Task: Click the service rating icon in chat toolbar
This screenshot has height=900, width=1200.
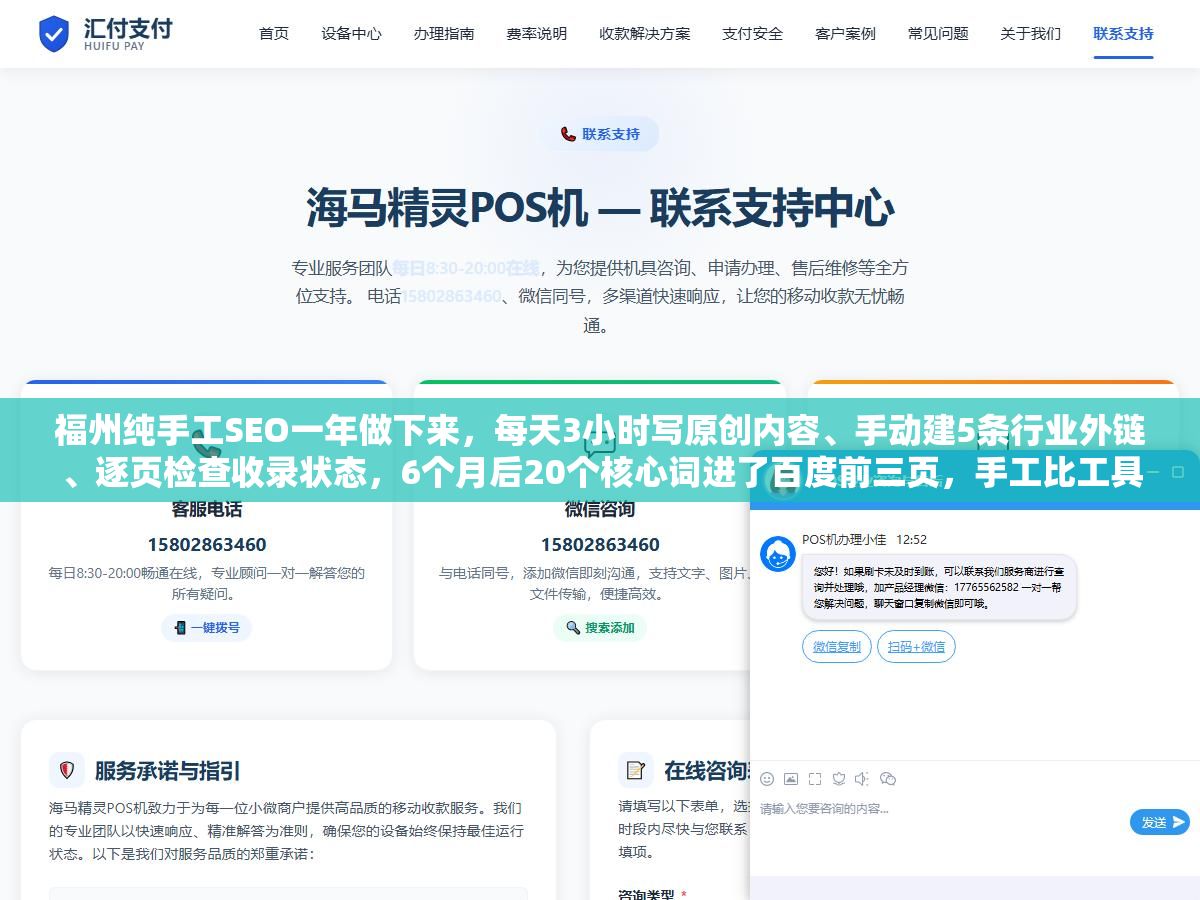Action: 839,778
